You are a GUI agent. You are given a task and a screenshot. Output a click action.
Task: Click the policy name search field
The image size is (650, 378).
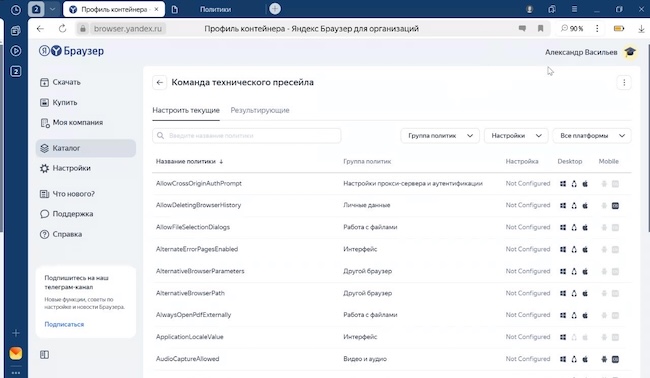247,136
